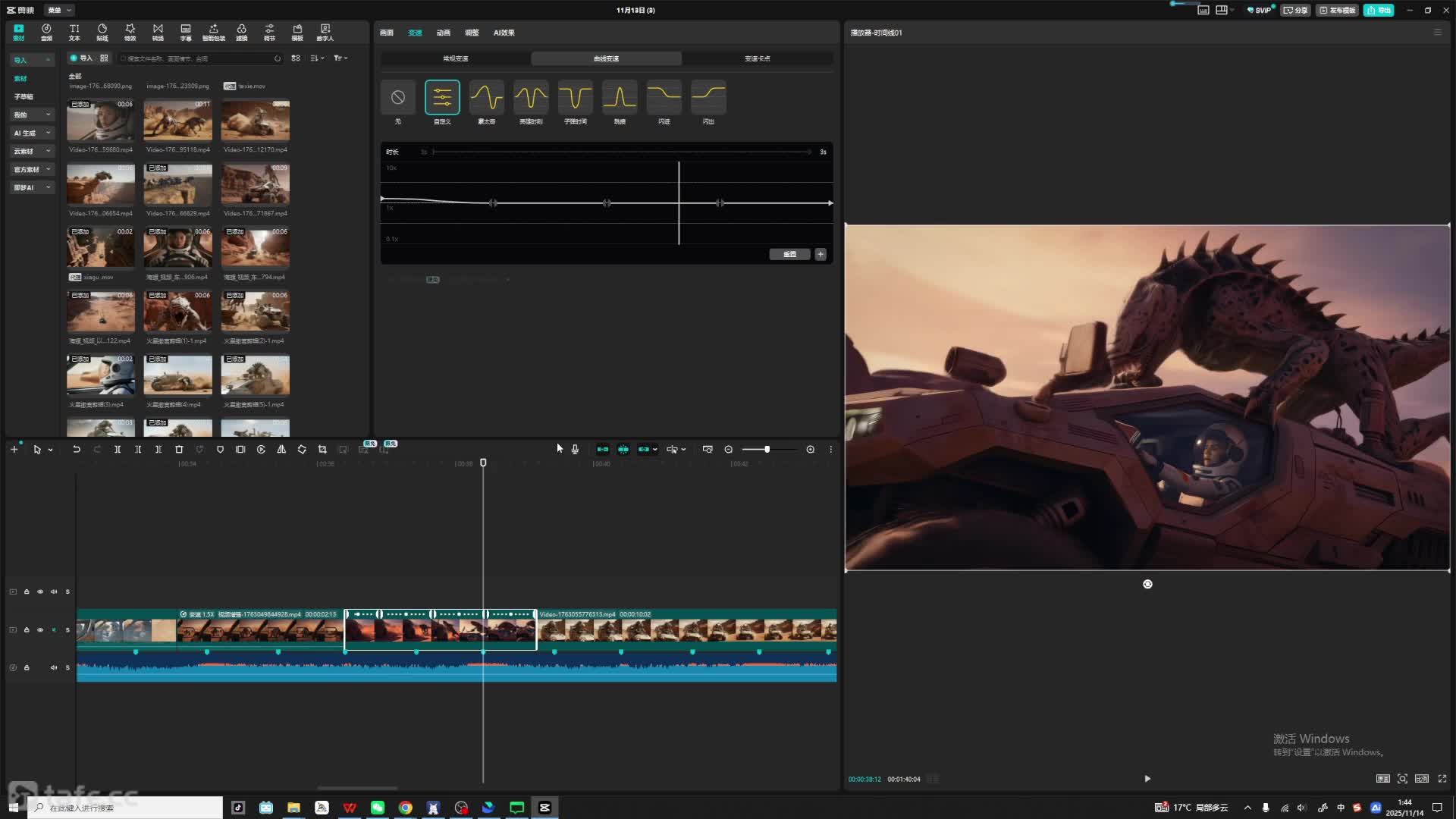Open the media sort order dropdown

[x=317, y=58]
